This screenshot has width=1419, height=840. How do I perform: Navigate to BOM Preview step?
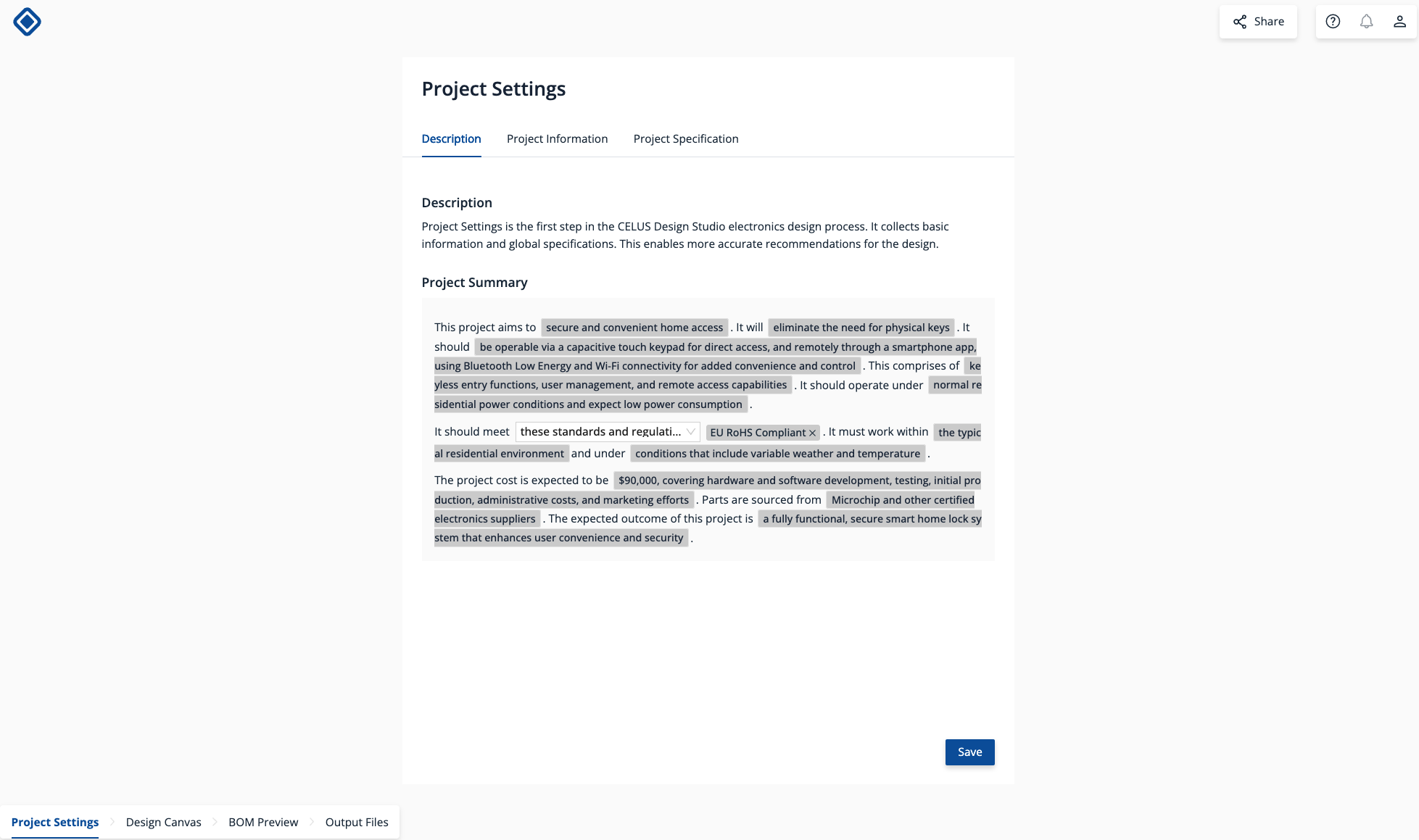(263, 822)
